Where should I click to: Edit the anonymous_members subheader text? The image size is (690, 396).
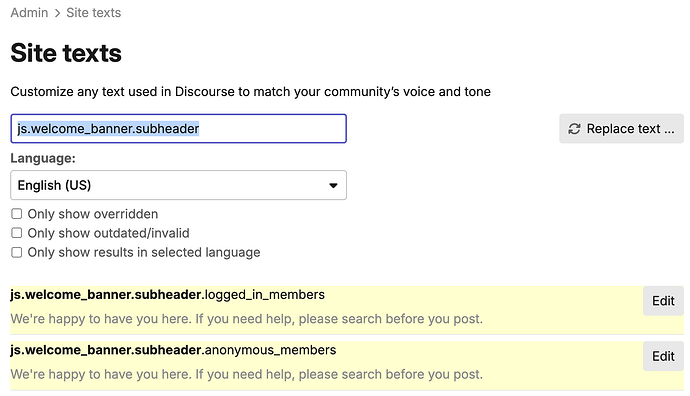[x=663, y=356]
